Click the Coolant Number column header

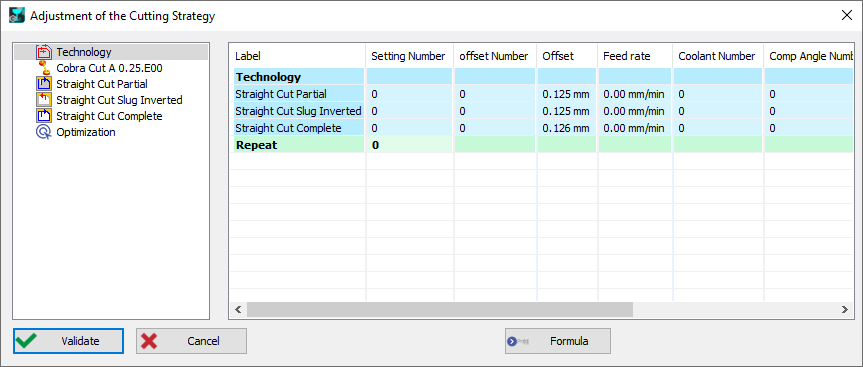tap(718, 56)
